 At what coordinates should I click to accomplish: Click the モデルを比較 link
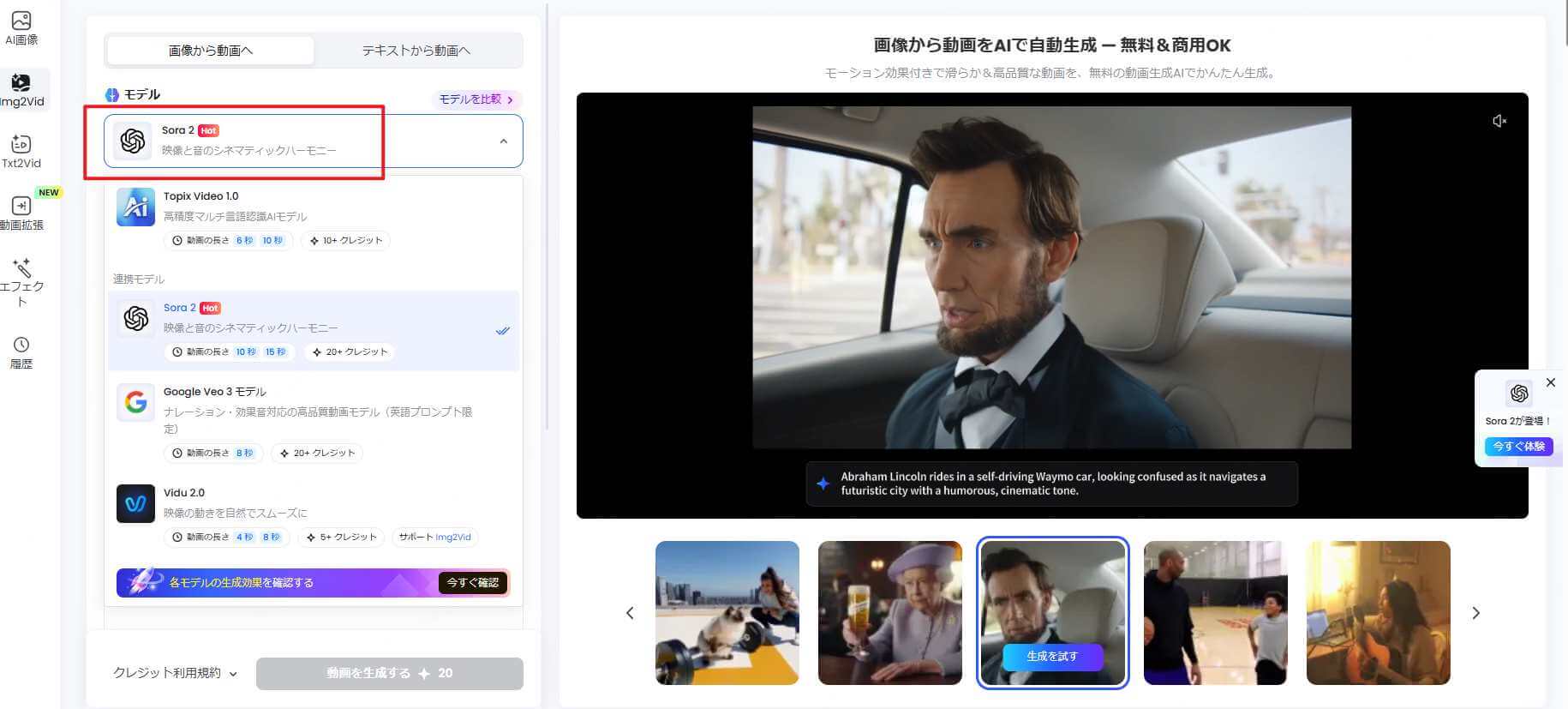[x=476, y=99]
